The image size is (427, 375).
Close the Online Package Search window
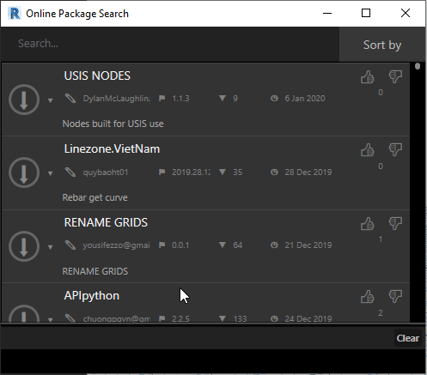point(405,13)
